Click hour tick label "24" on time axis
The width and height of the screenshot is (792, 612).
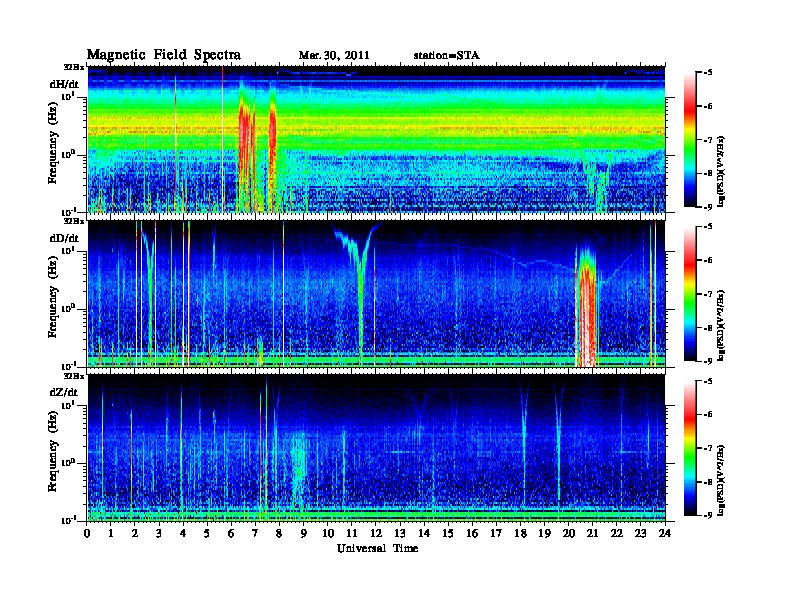[x=665, y=533]
